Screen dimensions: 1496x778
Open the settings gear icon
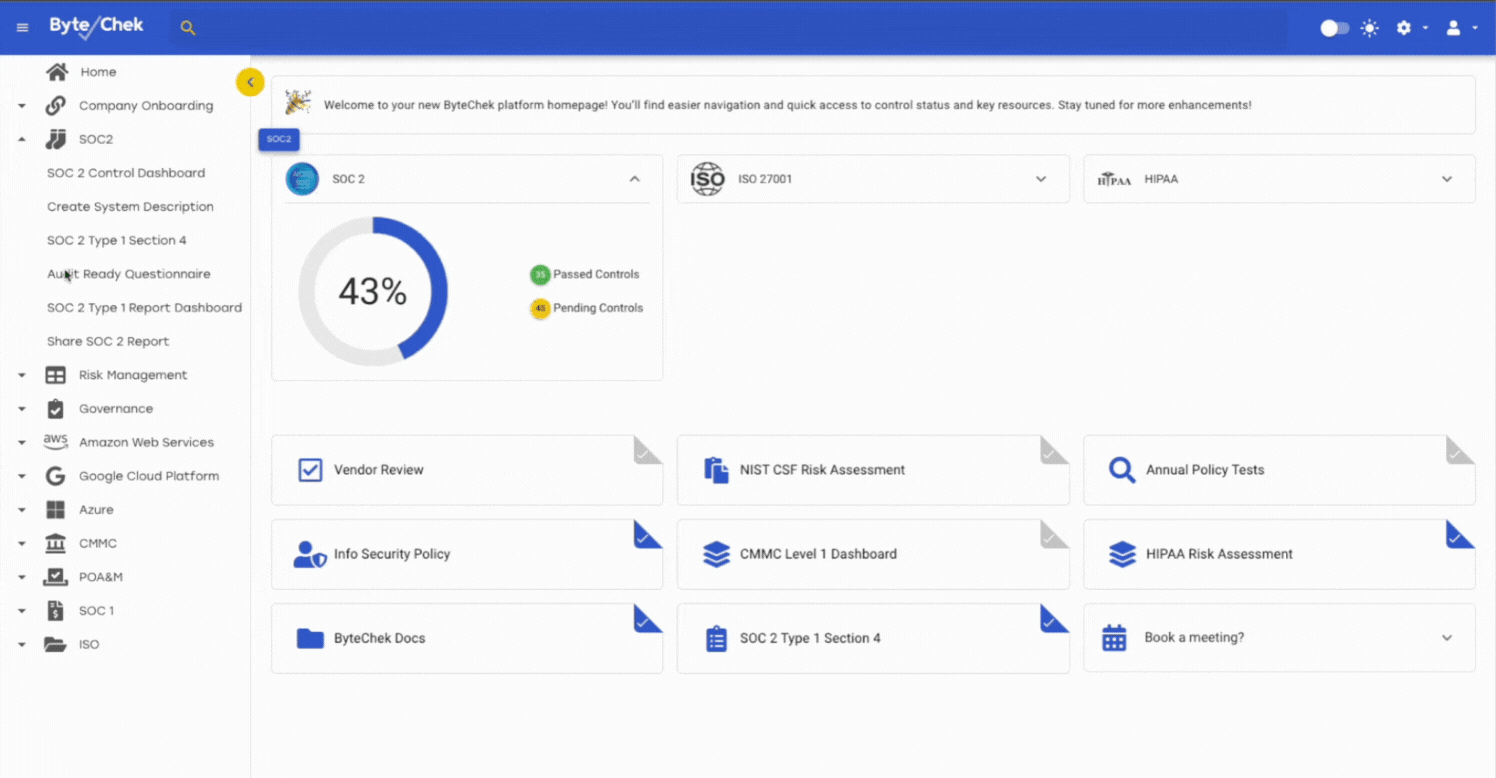pos(1404,28)
